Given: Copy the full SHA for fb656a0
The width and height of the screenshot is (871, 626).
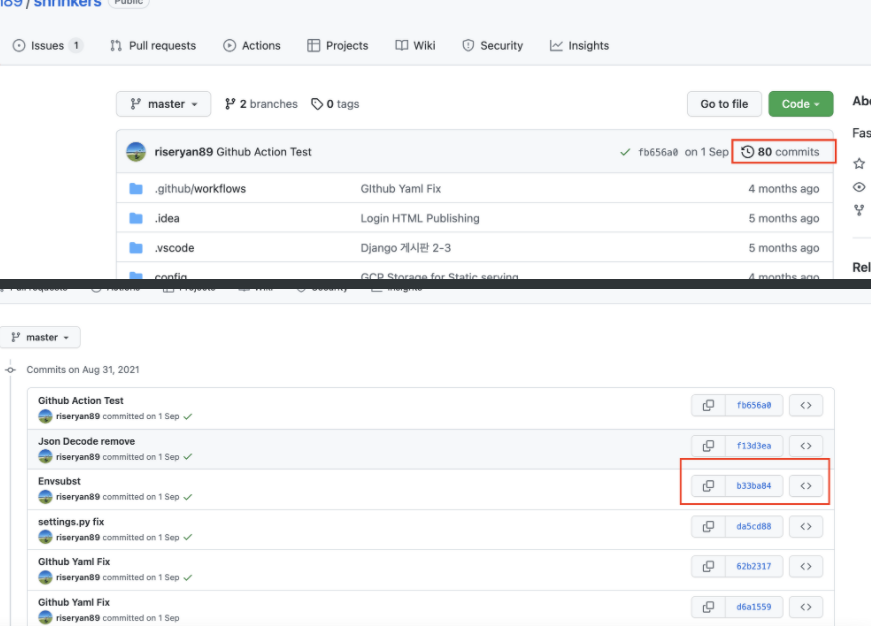Looking at the screenshot, I should click(708, 405).
